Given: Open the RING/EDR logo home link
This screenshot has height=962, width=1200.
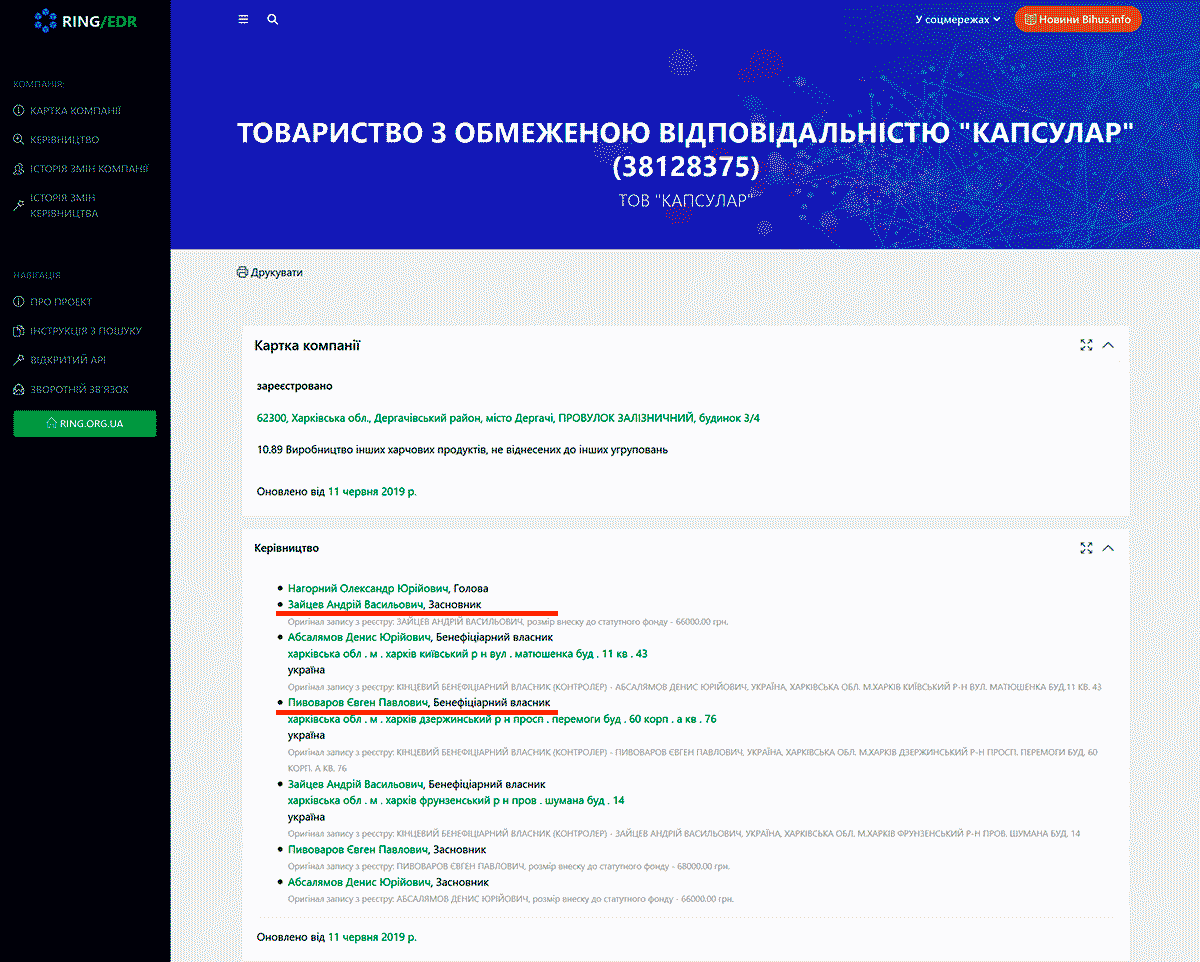Looking at the screenshot, I should 85,20.
